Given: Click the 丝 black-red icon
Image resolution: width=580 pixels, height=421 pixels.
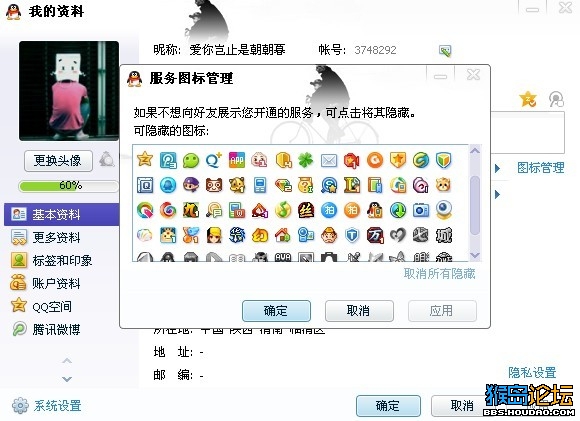Looking at the screenshot, I should [x=306, y=210].
